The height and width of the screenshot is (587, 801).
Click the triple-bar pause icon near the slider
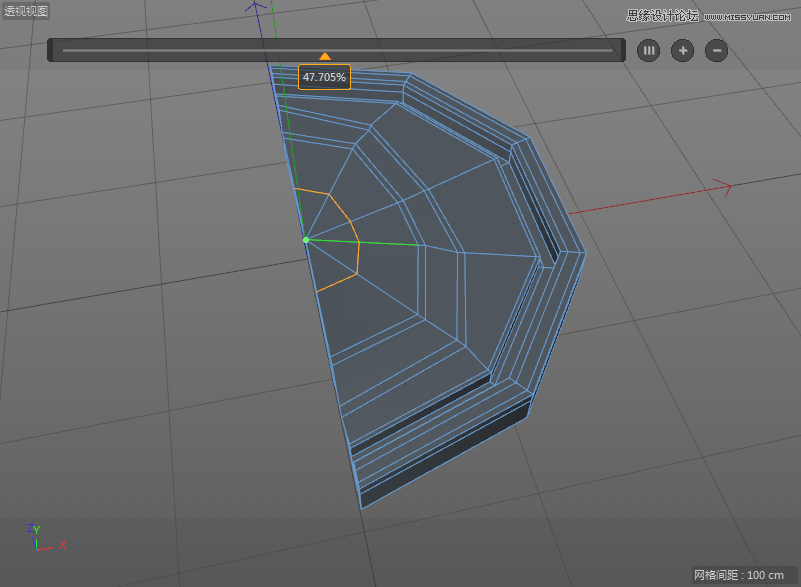(648, 50)
